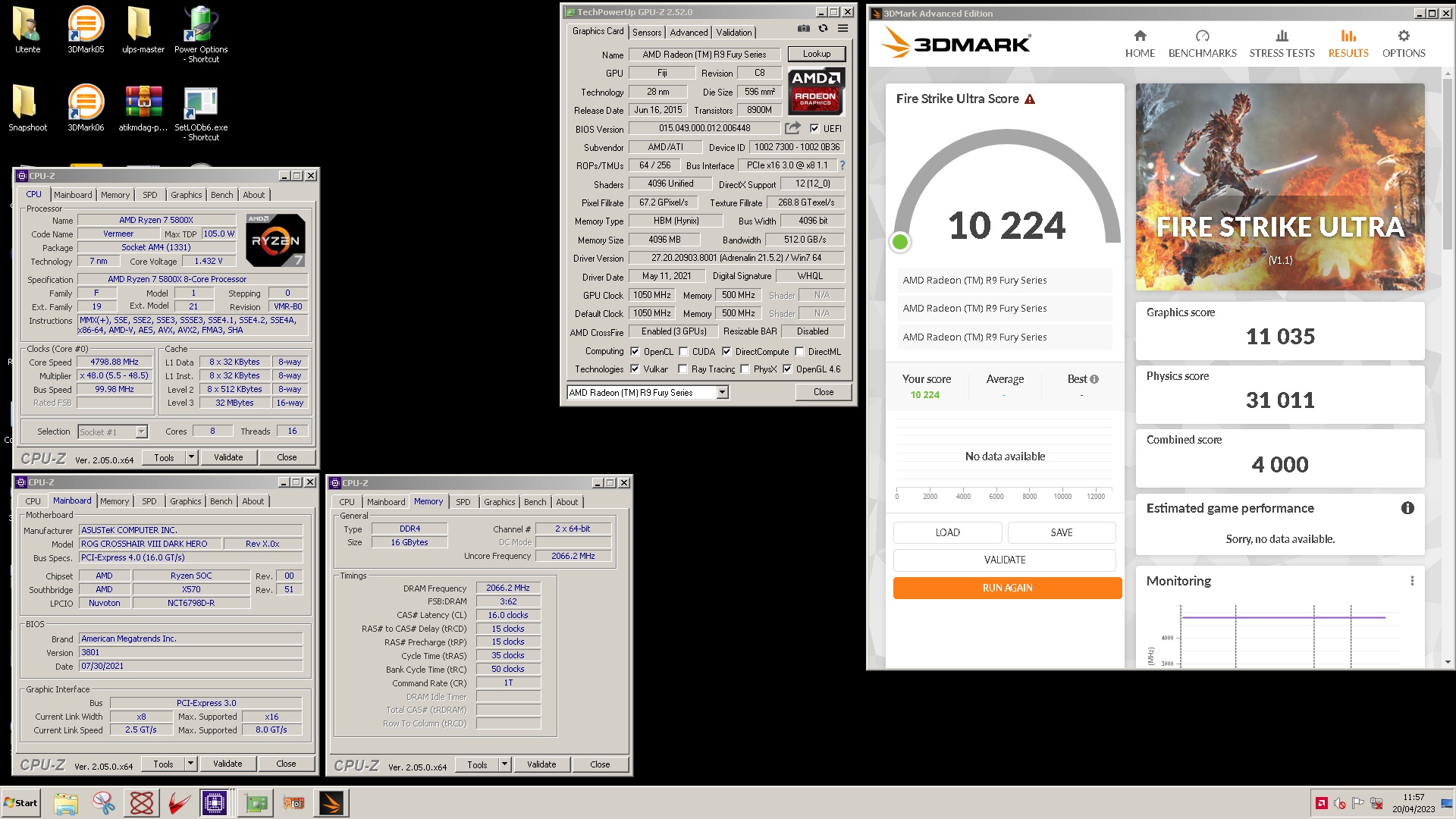
Task: Click 3DMark icon in taskbar
Action: coord(331,803)
